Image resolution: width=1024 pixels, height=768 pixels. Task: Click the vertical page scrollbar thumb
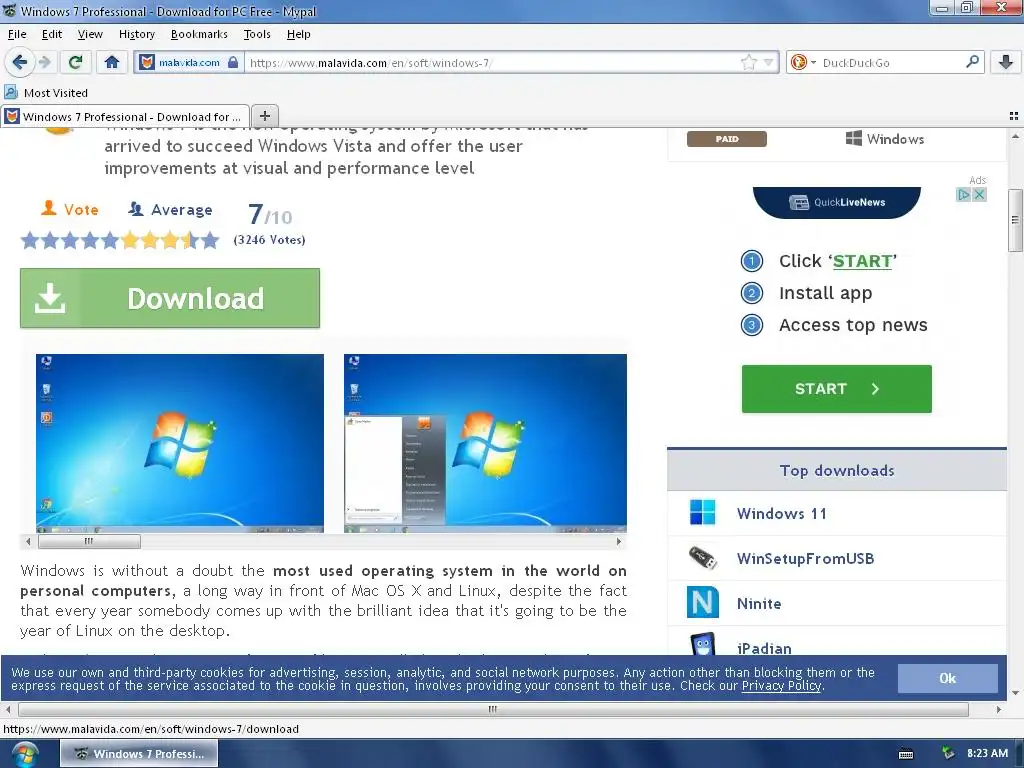coord(1015,220)
